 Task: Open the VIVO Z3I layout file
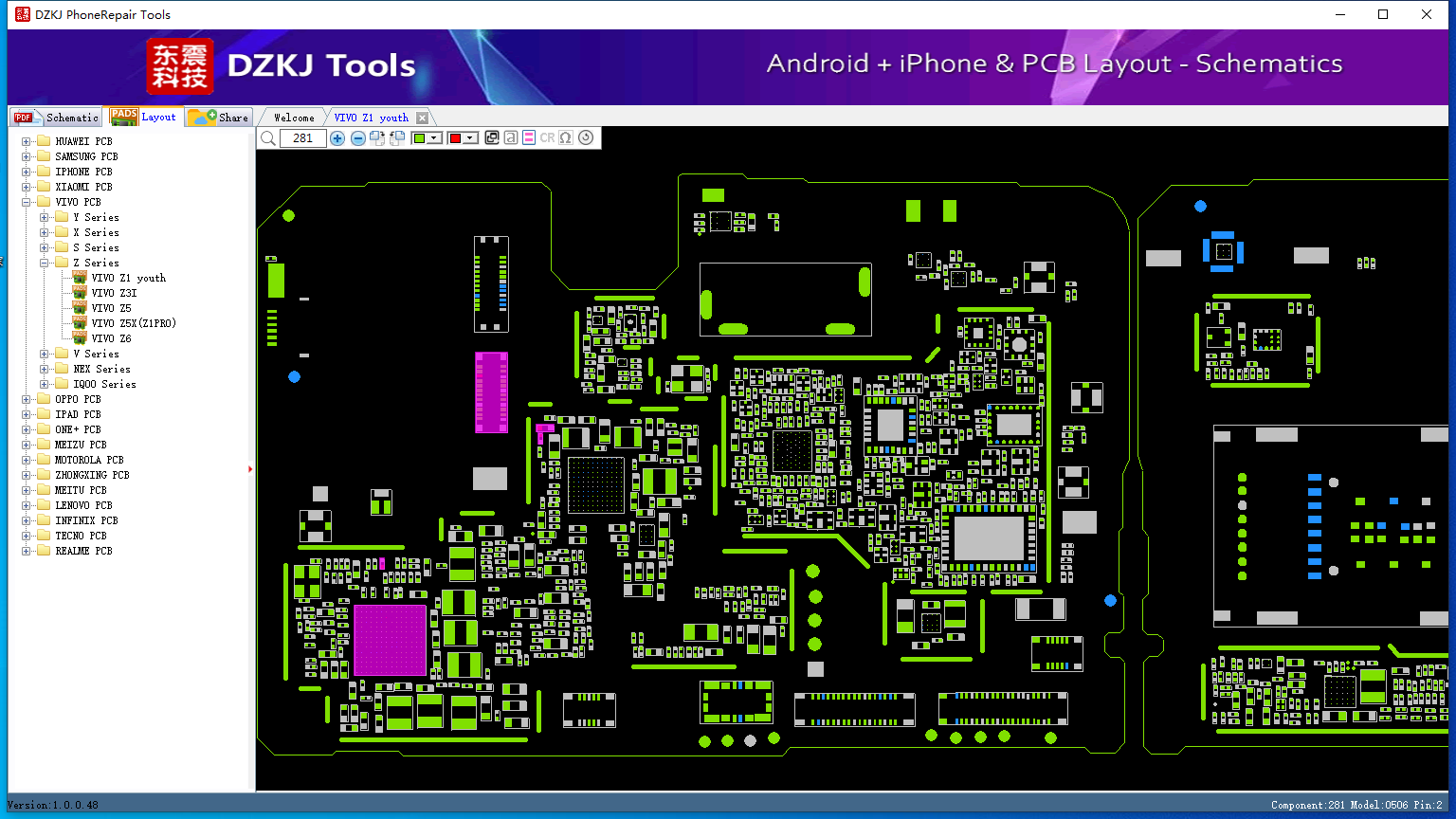coord(114,293)
